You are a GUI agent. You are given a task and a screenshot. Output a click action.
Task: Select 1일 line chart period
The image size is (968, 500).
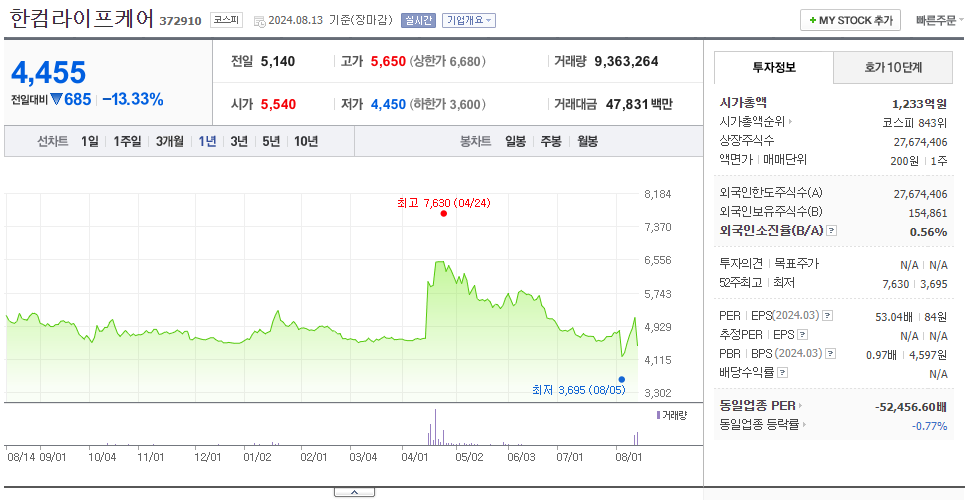(90, 141)
